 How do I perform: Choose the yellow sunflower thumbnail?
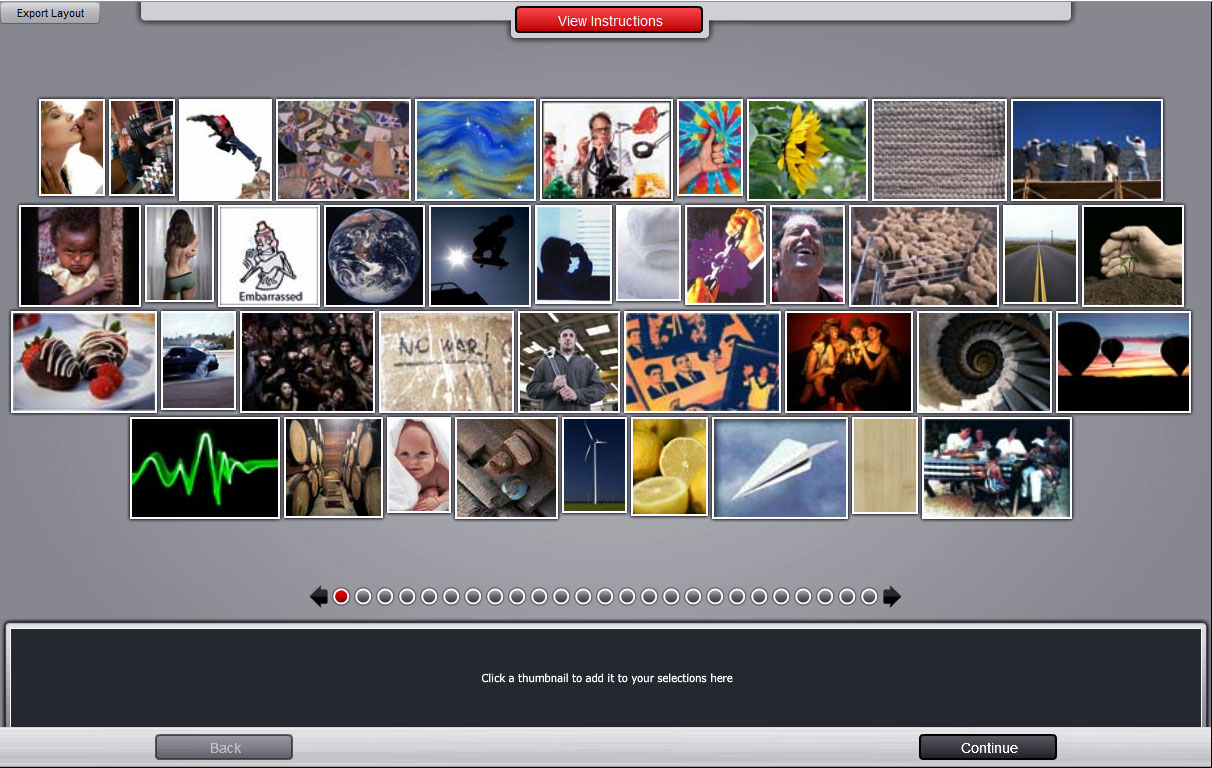[807, 149]
